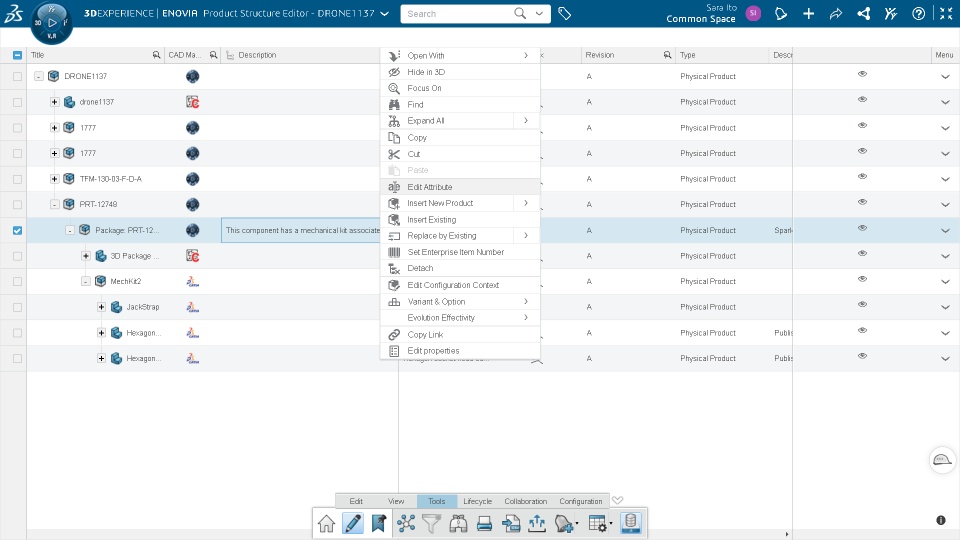960x540 pixels.
Task: Click the search magnifier icon
Action: 520,13
